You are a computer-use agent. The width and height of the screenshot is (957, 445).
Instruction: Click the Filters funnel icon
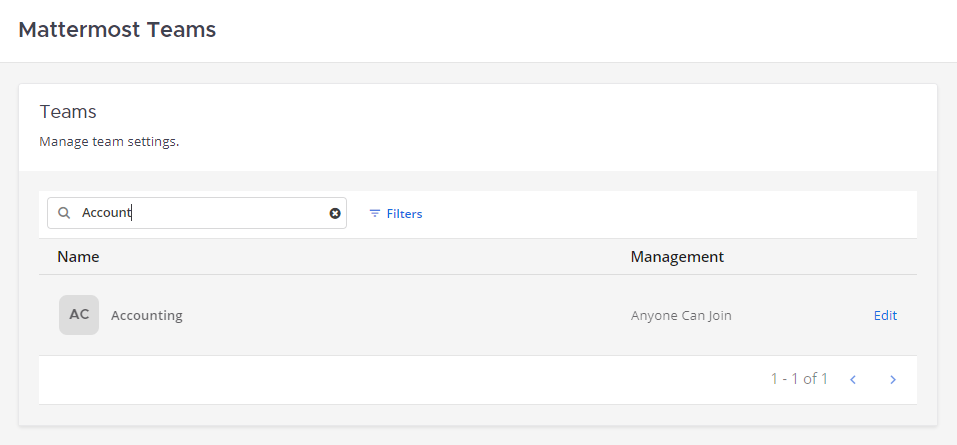375,214
